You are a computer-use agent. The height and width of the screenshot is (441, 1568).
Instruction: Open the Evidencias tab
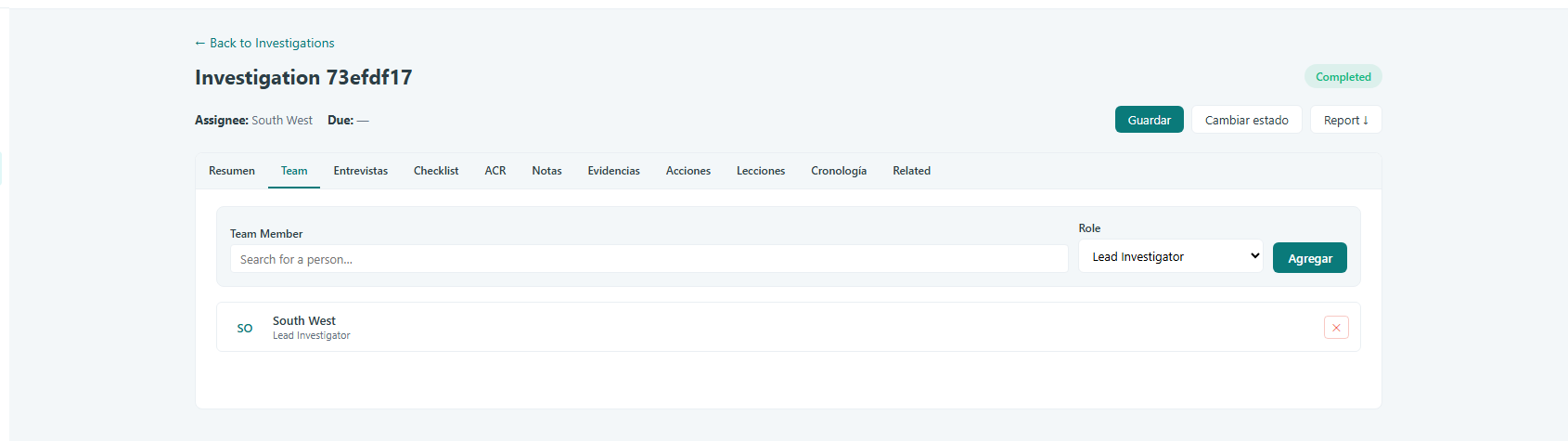coord(613,171)
